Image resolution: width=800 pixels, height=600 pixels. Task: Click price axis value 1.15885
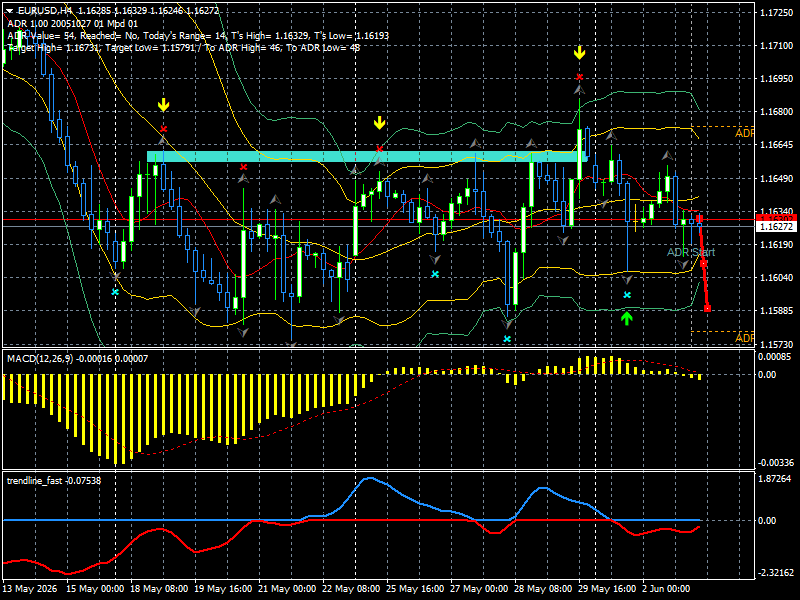coord(777,311)
